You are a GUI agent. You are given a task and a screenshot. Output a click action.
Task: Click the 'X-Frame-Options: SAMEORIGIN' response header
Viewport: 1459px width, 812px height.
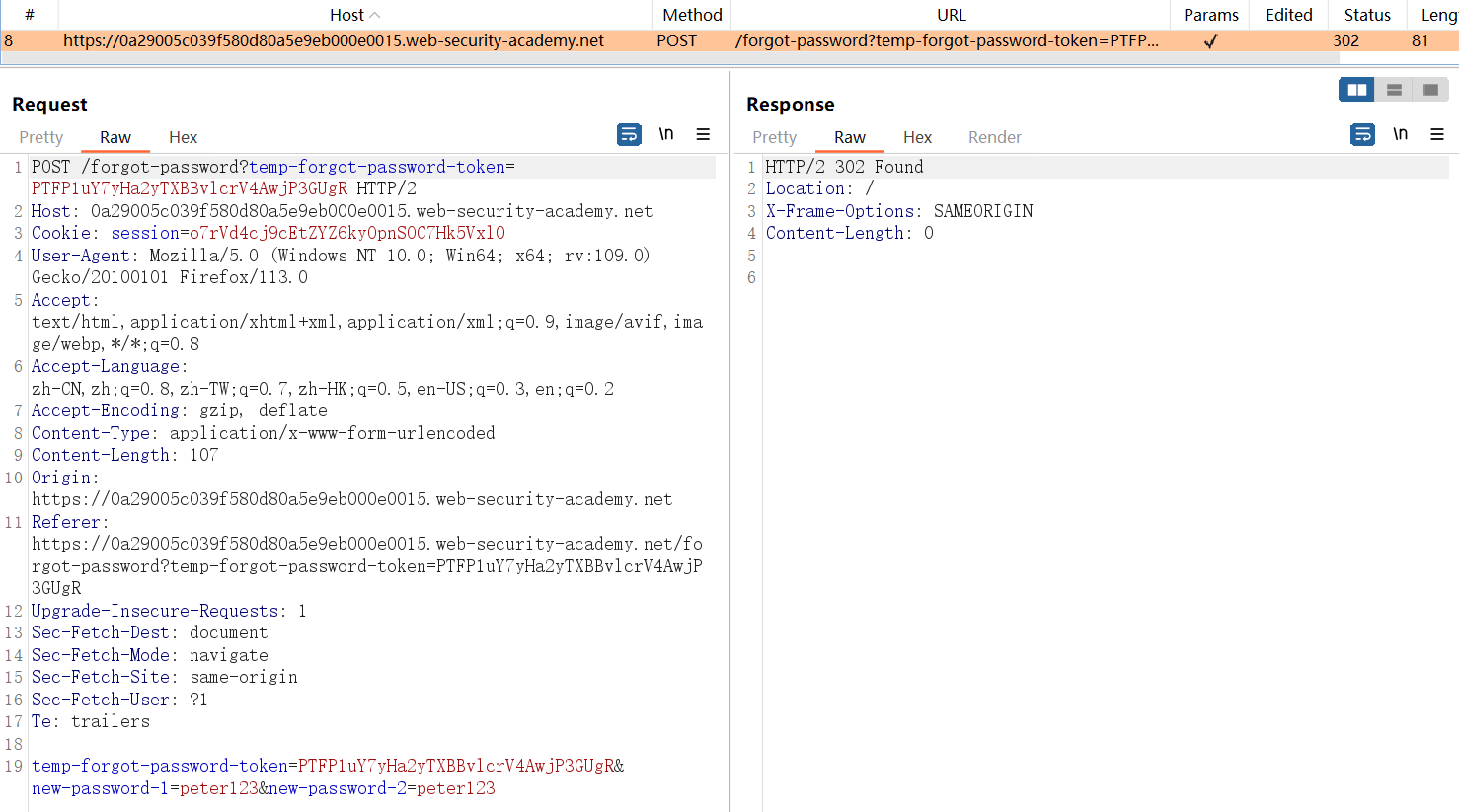pyautogui.click(x=899, y=211)
